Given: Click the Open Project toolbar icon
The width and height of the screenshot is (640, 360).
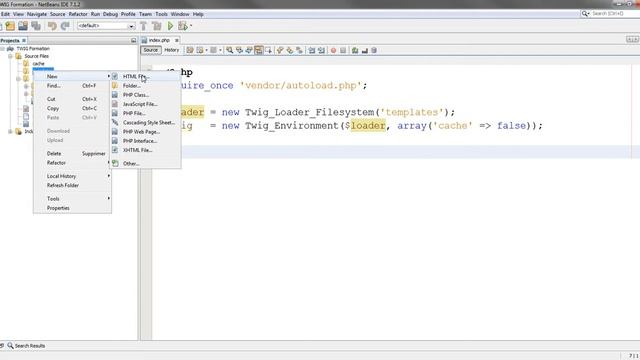Looking at the screenshot, I should pos(23,26).
